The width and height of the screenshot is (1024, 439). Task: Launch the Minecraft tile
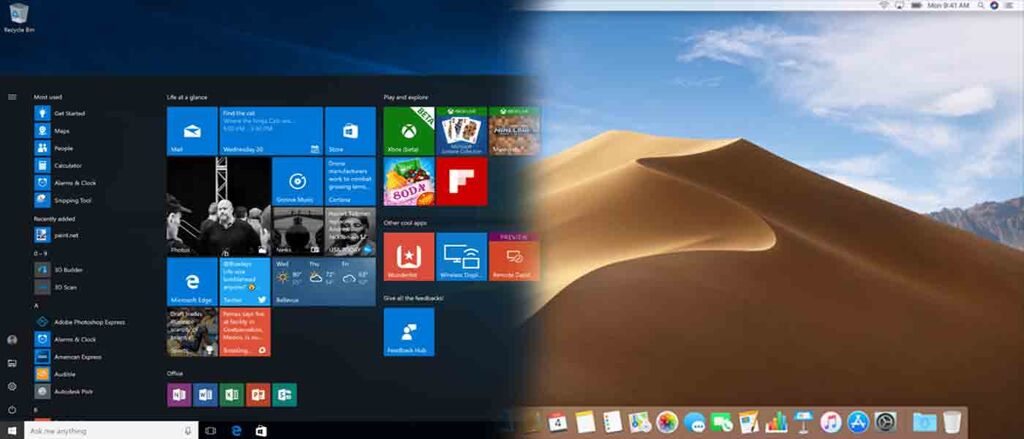point(514,131)
